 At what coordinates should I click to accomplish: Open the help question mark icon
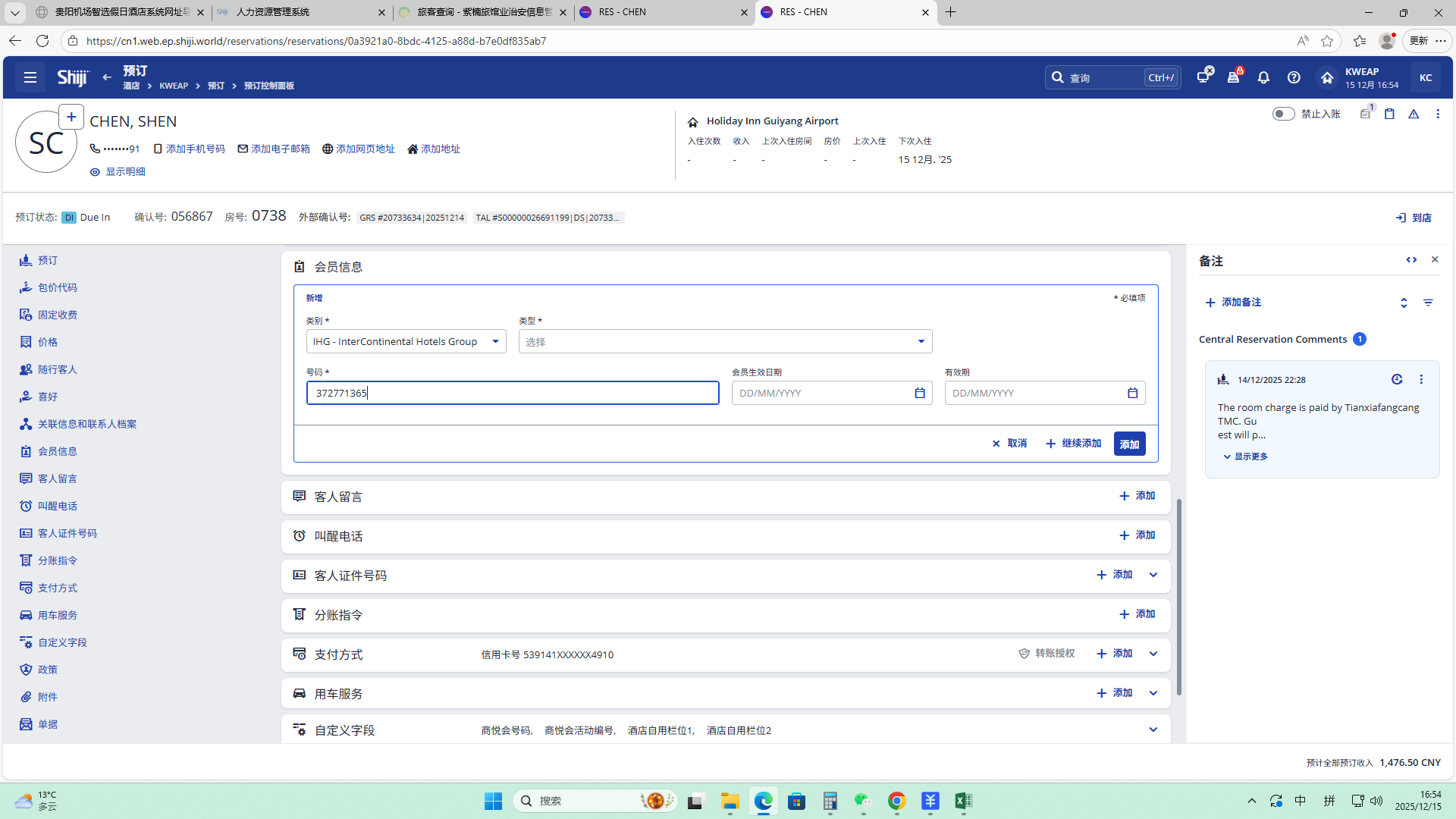1294,77
